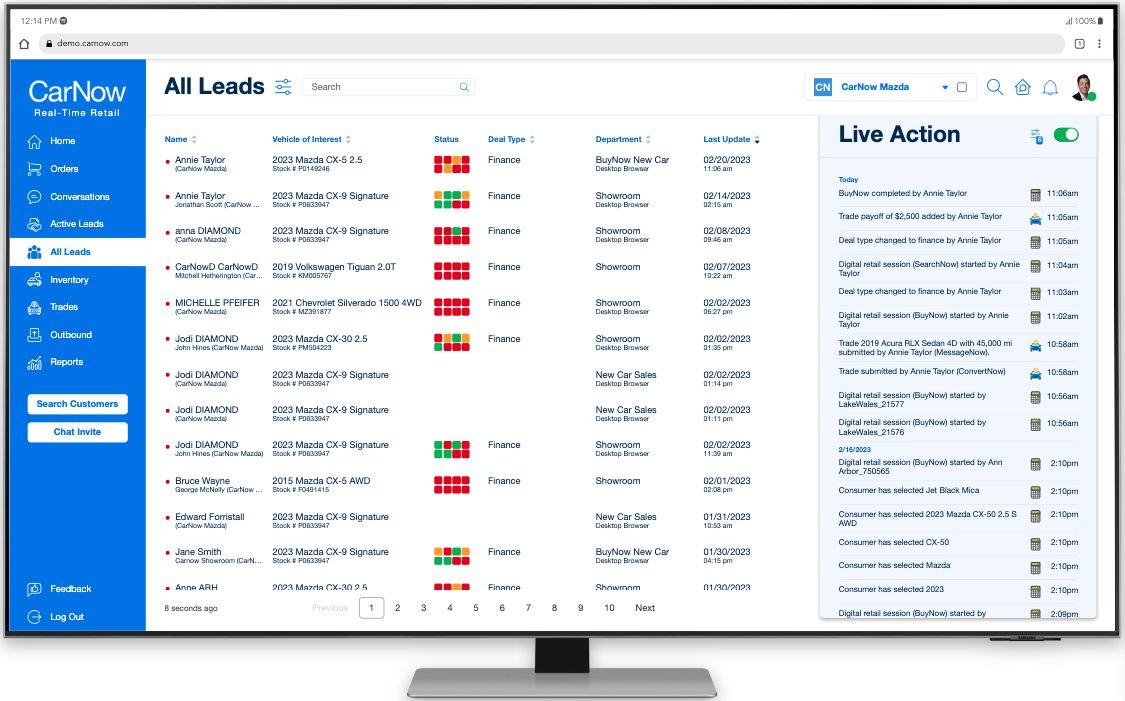Open Live Action filter settings icon
The height and width of the screenshot is (701, 1125).
[x=1036, y=136]
